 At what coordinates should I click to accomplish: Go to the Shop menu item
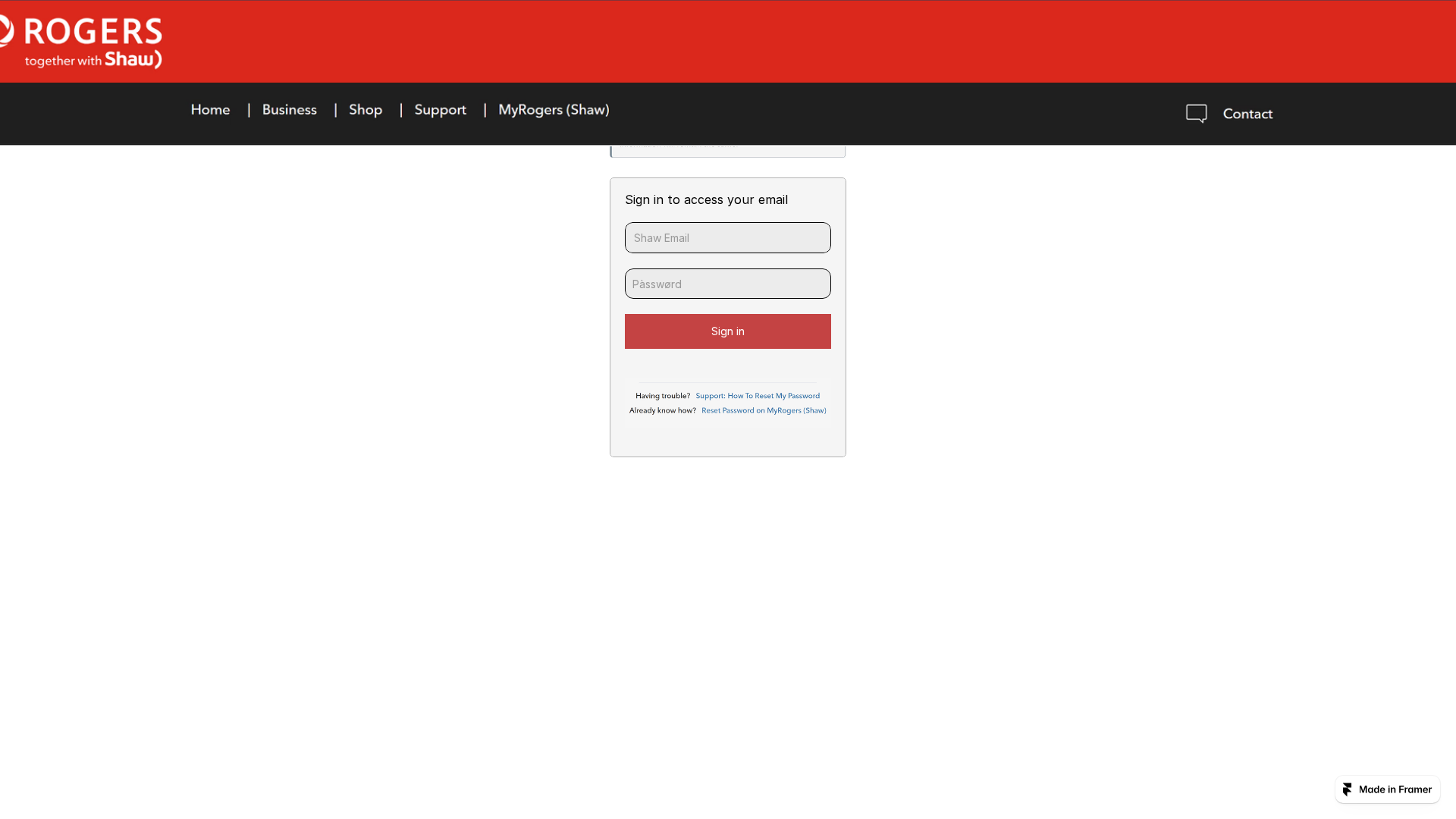[x=366, y=110]
